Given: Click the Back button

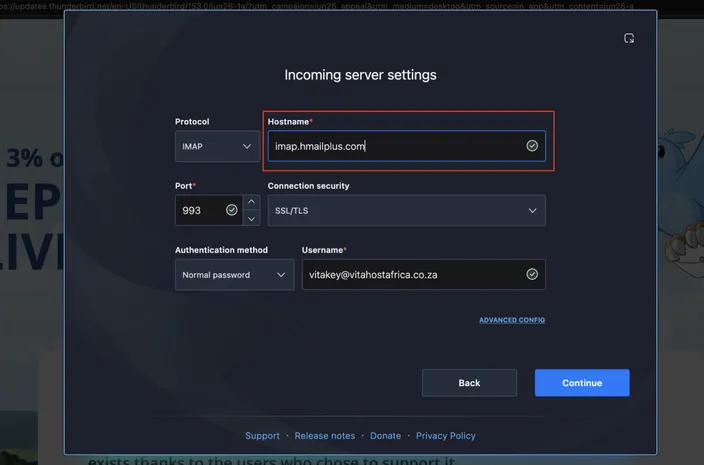Looking at the screenshot, I should (x=469, y=383).
